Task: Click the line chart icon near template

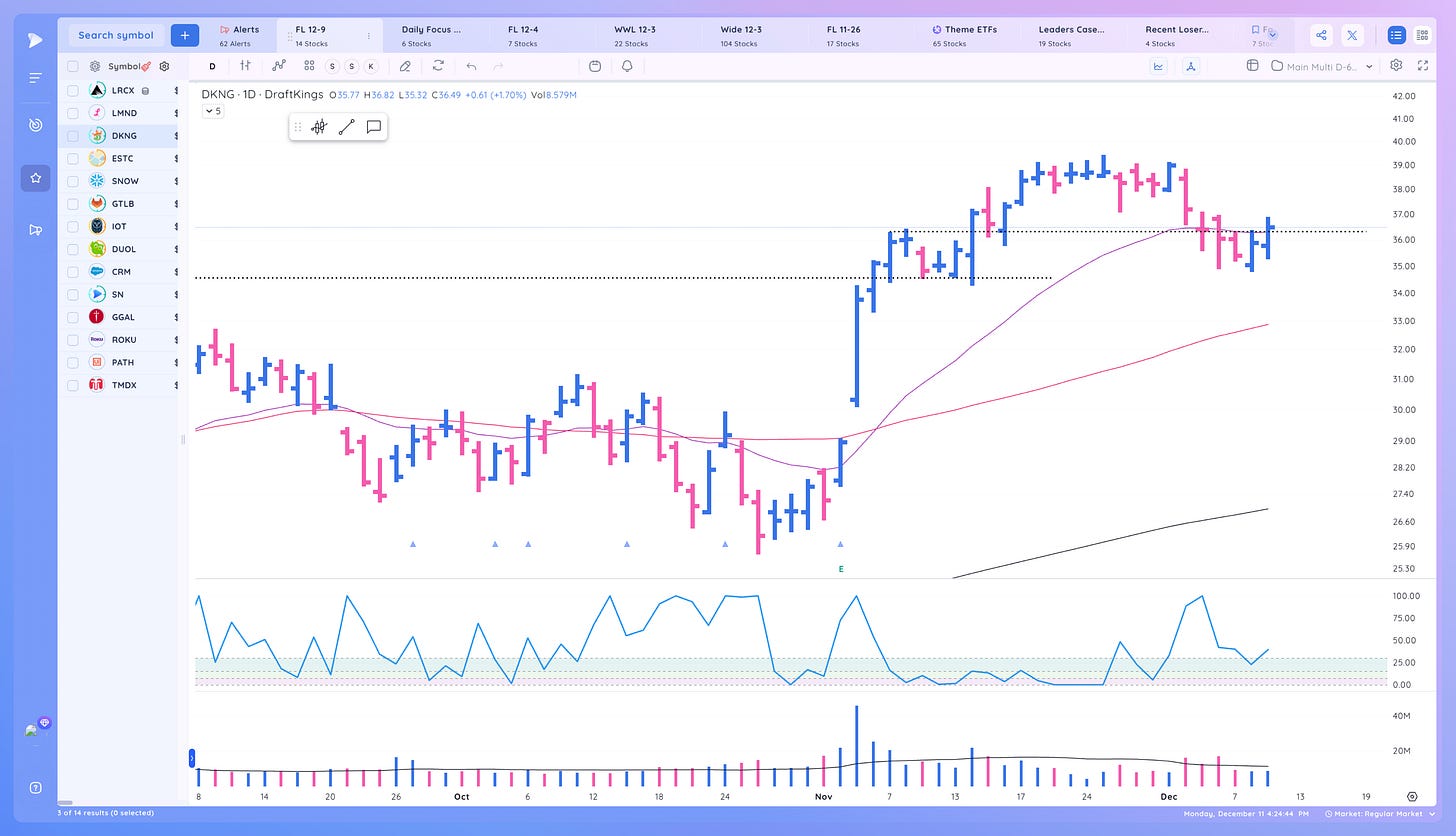Action: pos(1158,66)
